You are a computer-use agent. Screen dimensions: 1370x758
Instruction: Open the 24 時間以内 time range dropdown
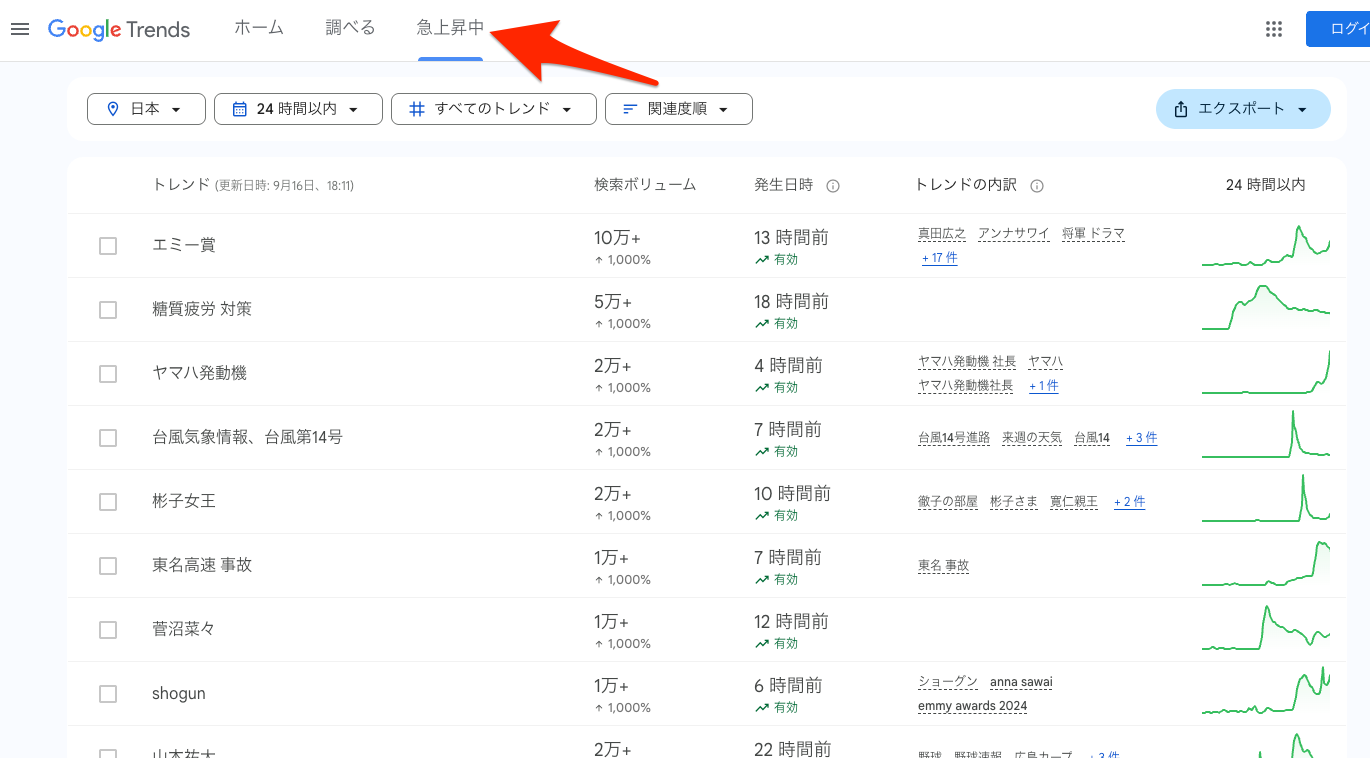point(298,109)
